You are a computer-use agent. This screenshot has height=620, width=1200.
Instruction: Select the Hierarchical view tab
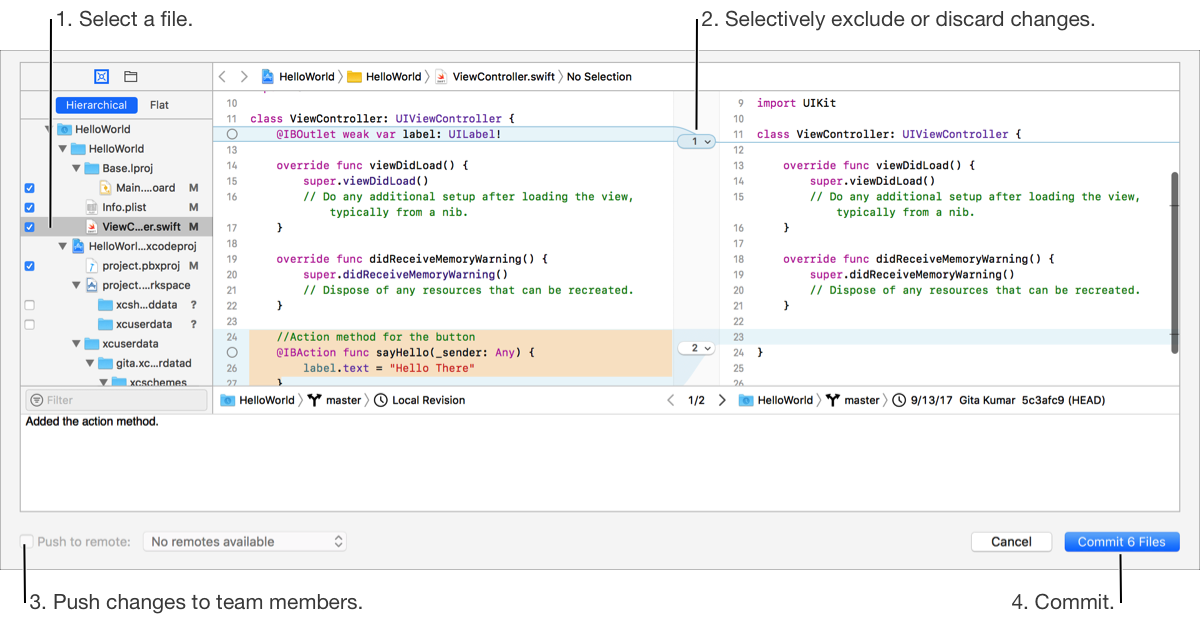point(97,105)
